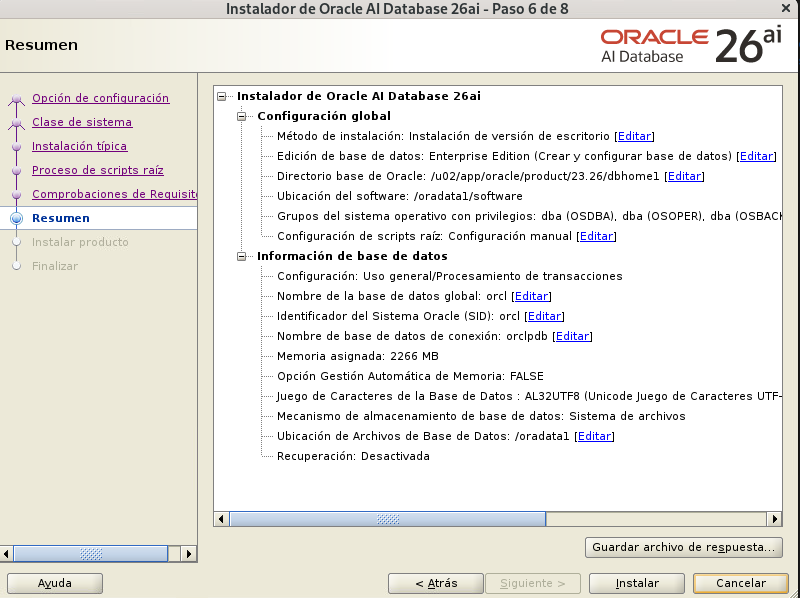Navigate to Instalación típica step

click(x=80, y=146)
